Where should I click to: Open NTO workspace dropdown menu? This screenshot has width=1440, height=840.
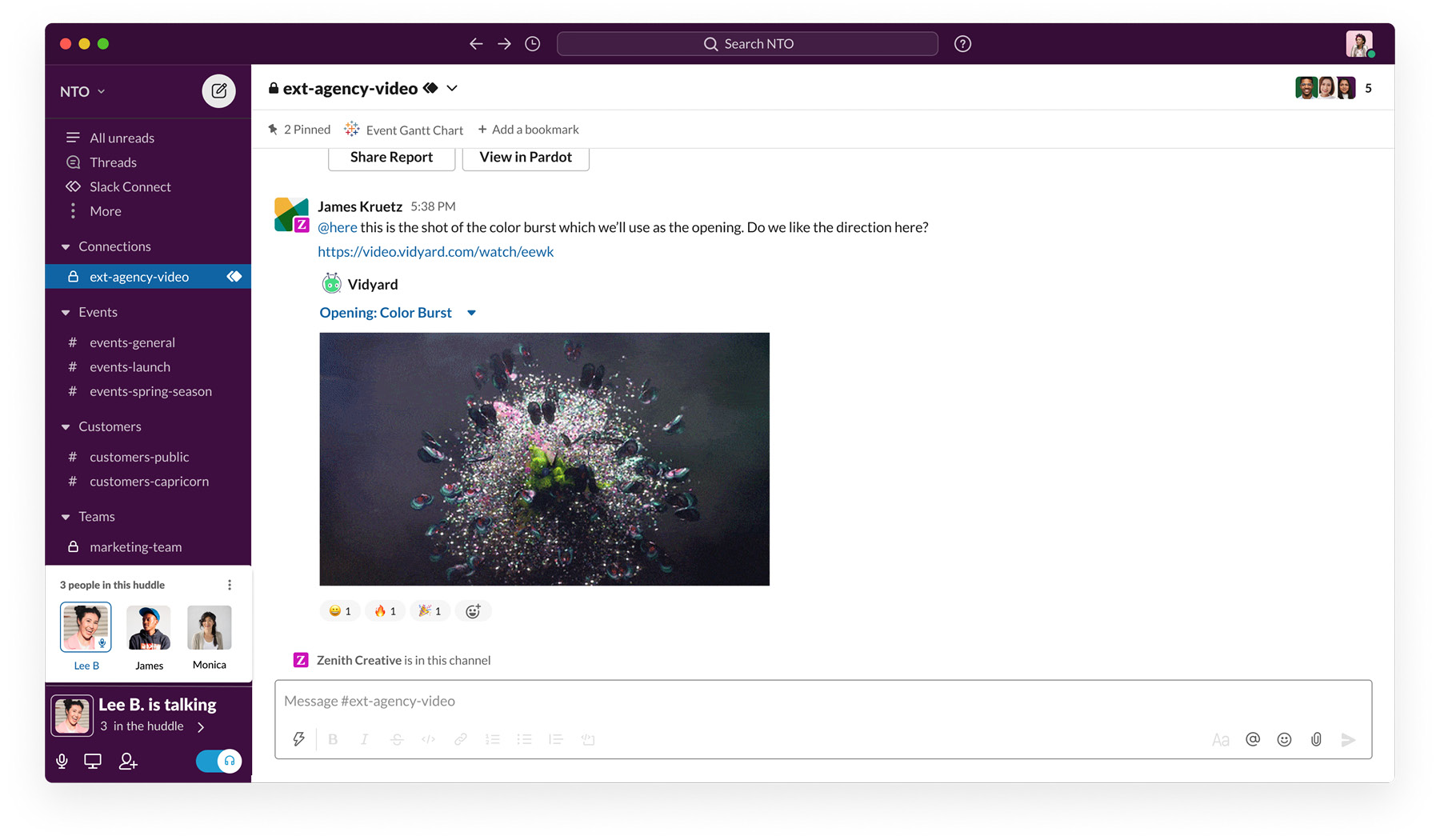pyautogui.click(x=82, y=91)
